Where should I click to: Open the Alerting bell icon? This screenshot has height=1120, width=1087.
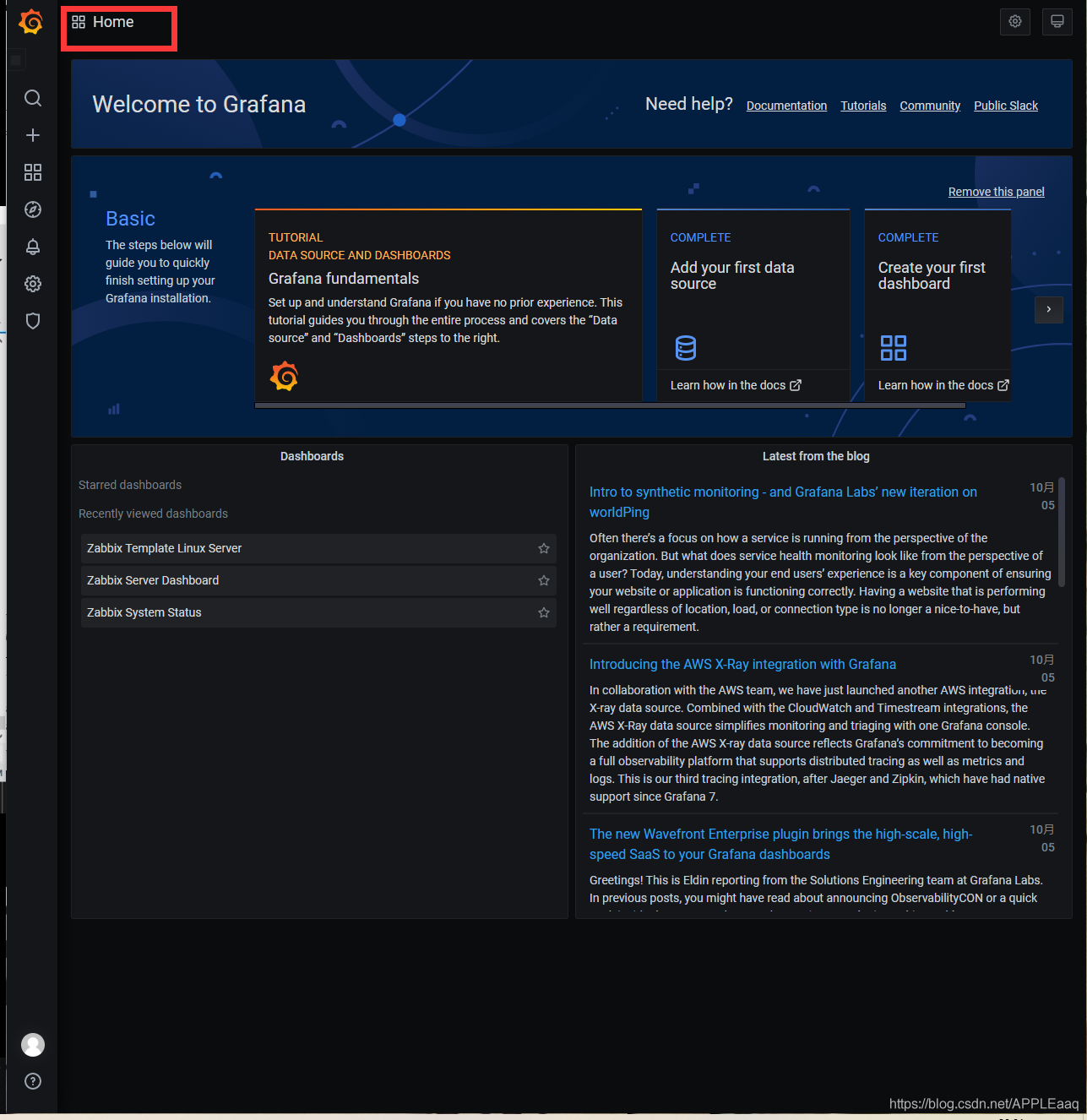(x=33, y=247)
